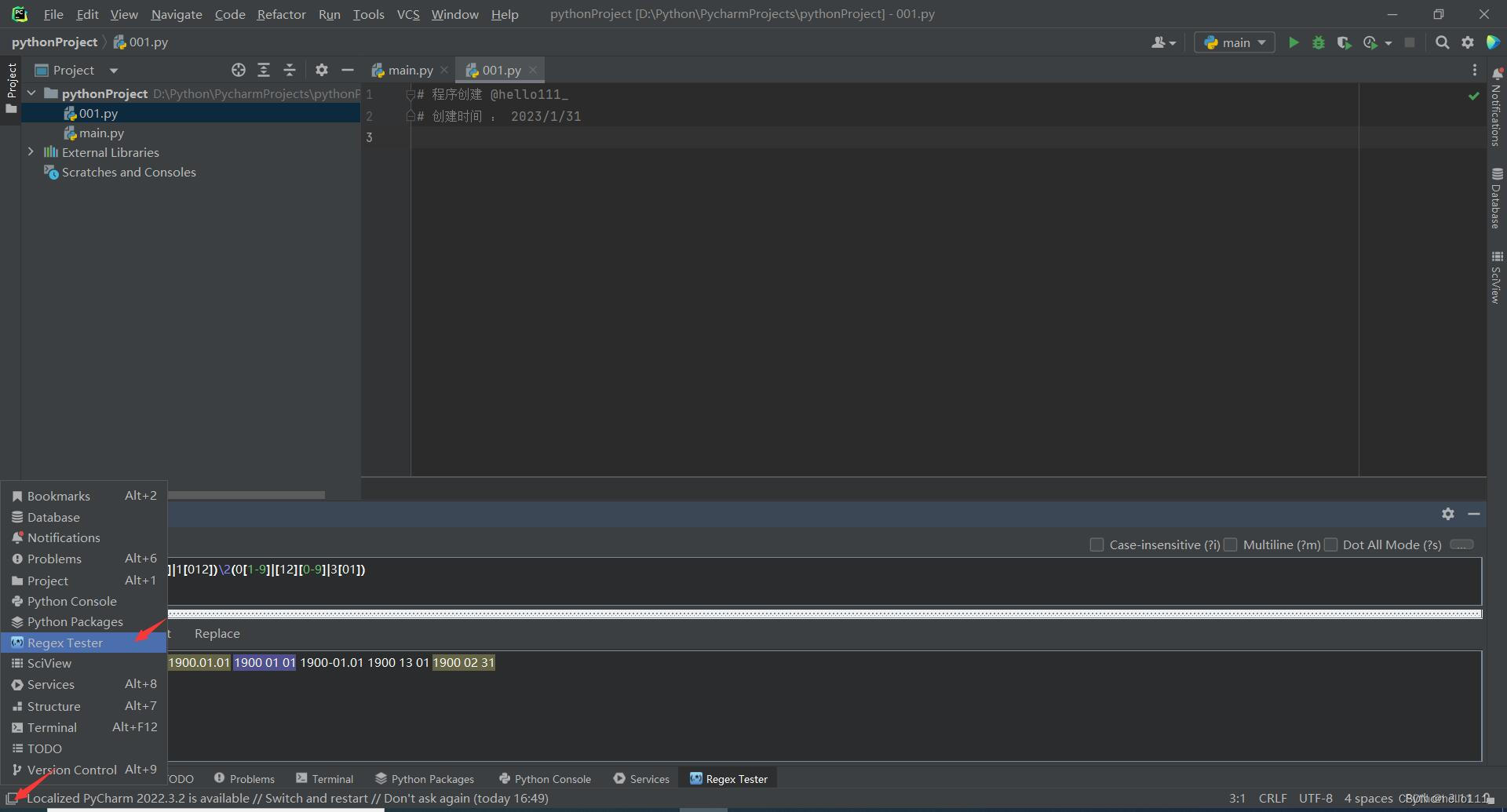Viewport: 1507px width, 812px height.
Task: Switch to main.py editor tab
Action: [410, 70]
